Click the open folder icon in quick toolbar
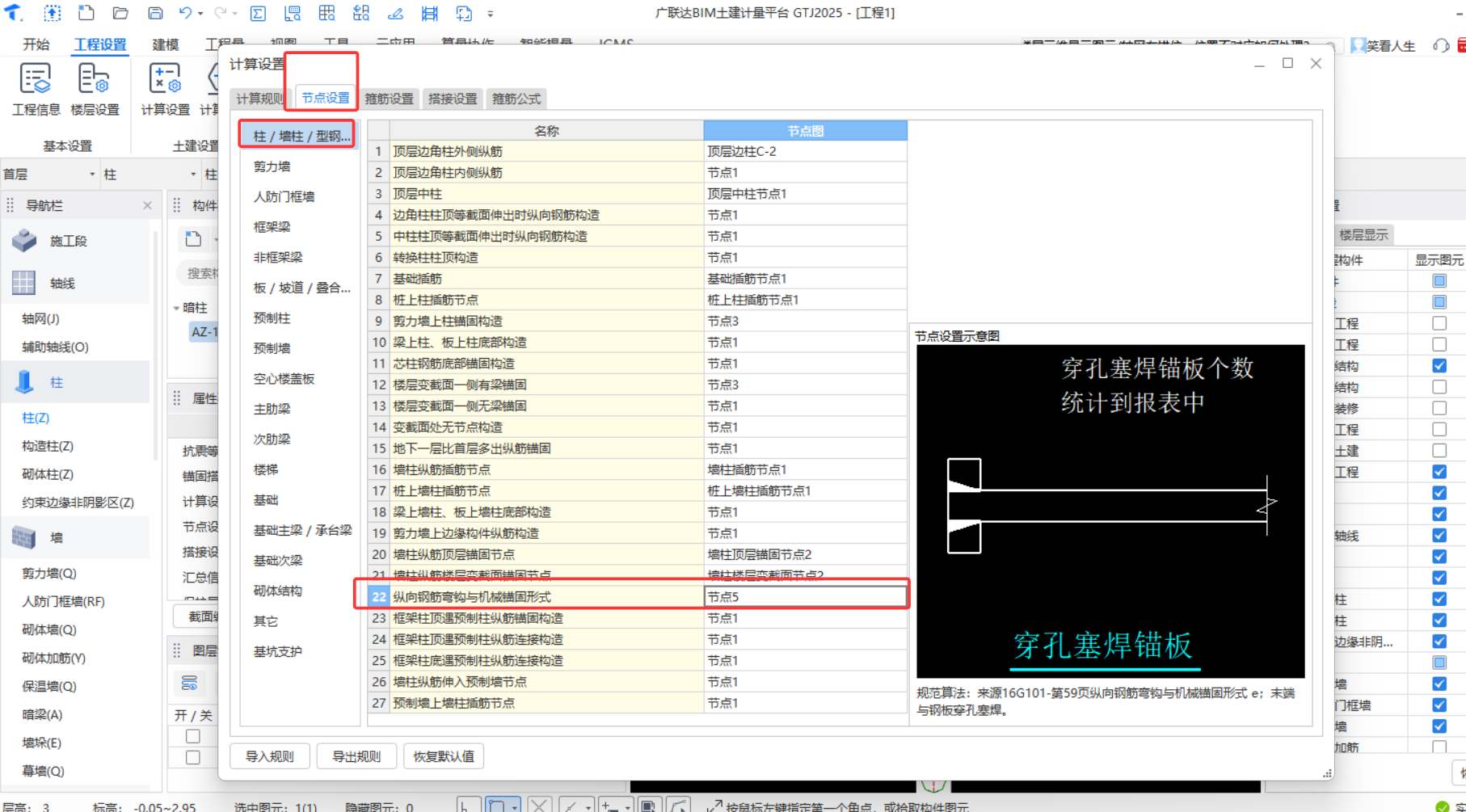Image resolution: width=1466 pixels, height=812 pixels. tap(120, 13)
